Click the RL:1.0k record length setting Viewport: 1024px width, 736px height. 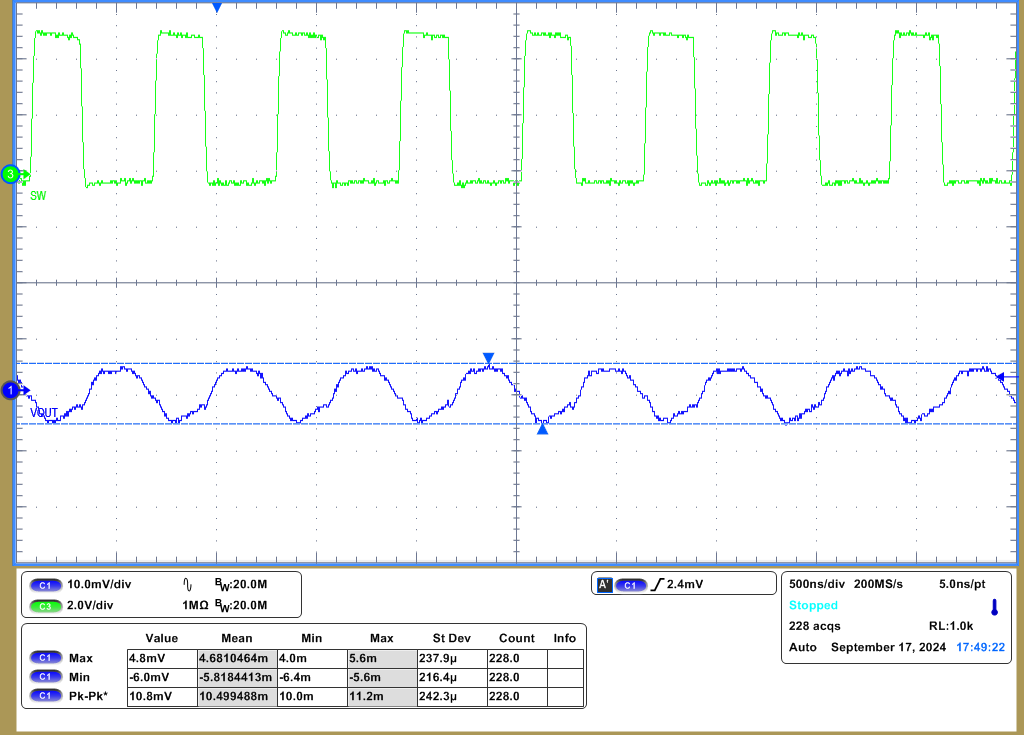click(950, 626)
